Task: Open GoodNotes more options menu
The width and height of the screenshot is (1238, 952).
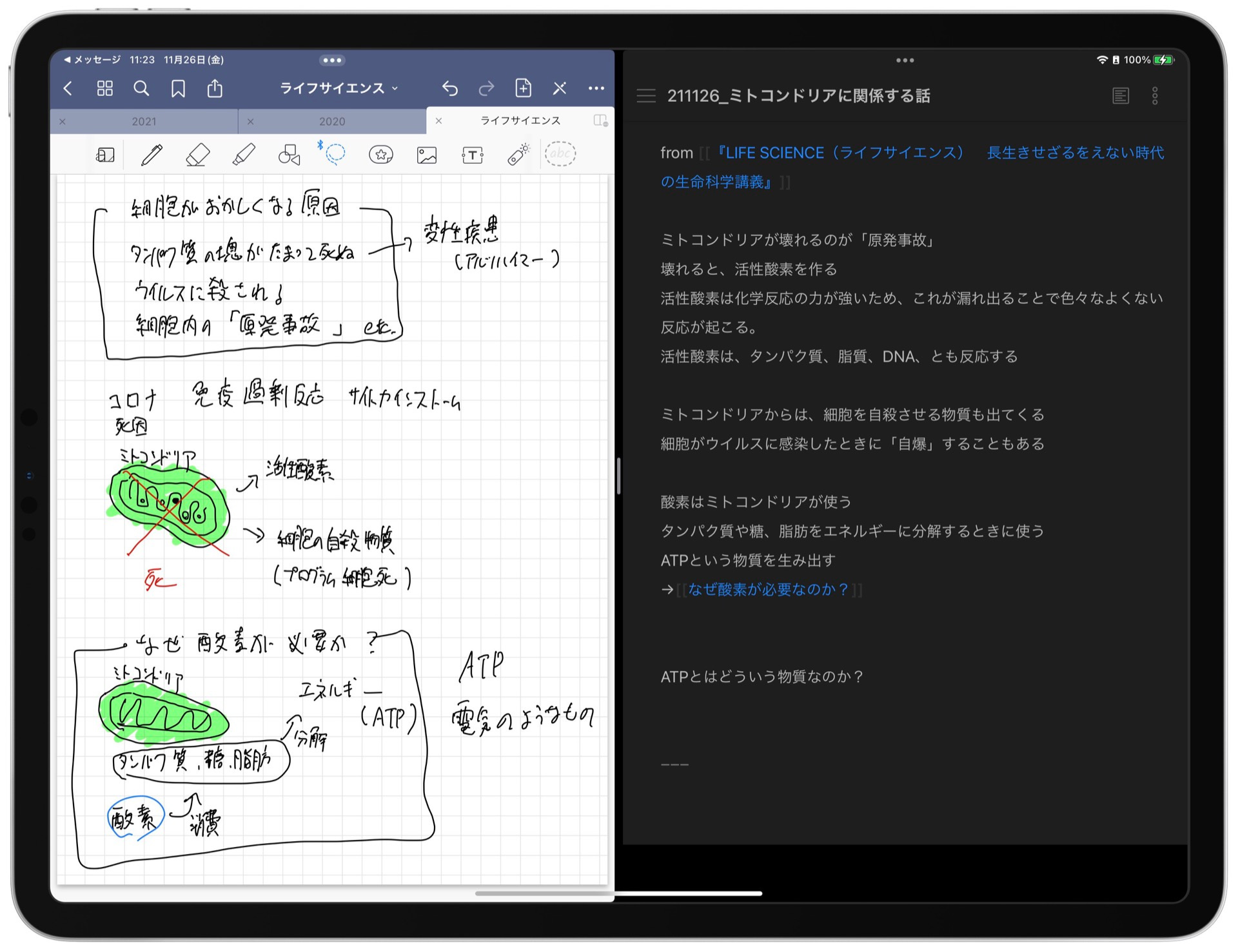Action: tap(596, 88)
